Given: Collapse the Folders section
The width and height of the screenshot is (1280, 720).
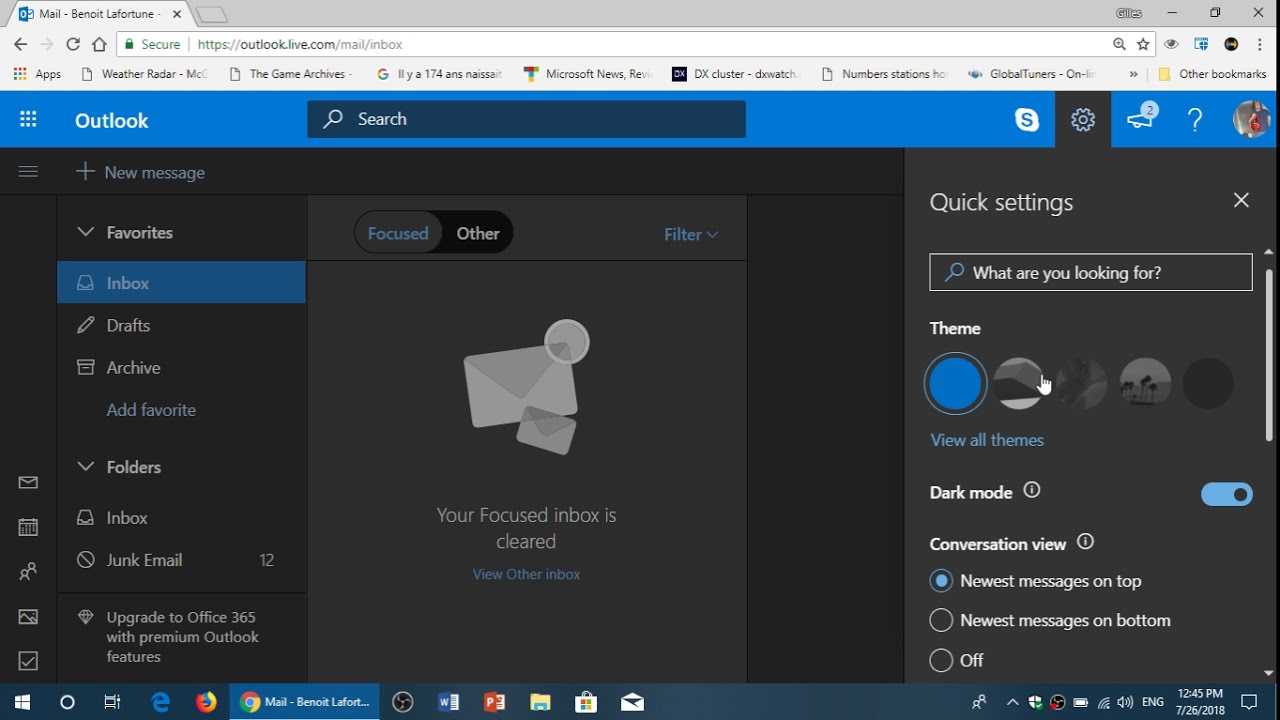Looking at the screenshot, I should pos(86,466).
